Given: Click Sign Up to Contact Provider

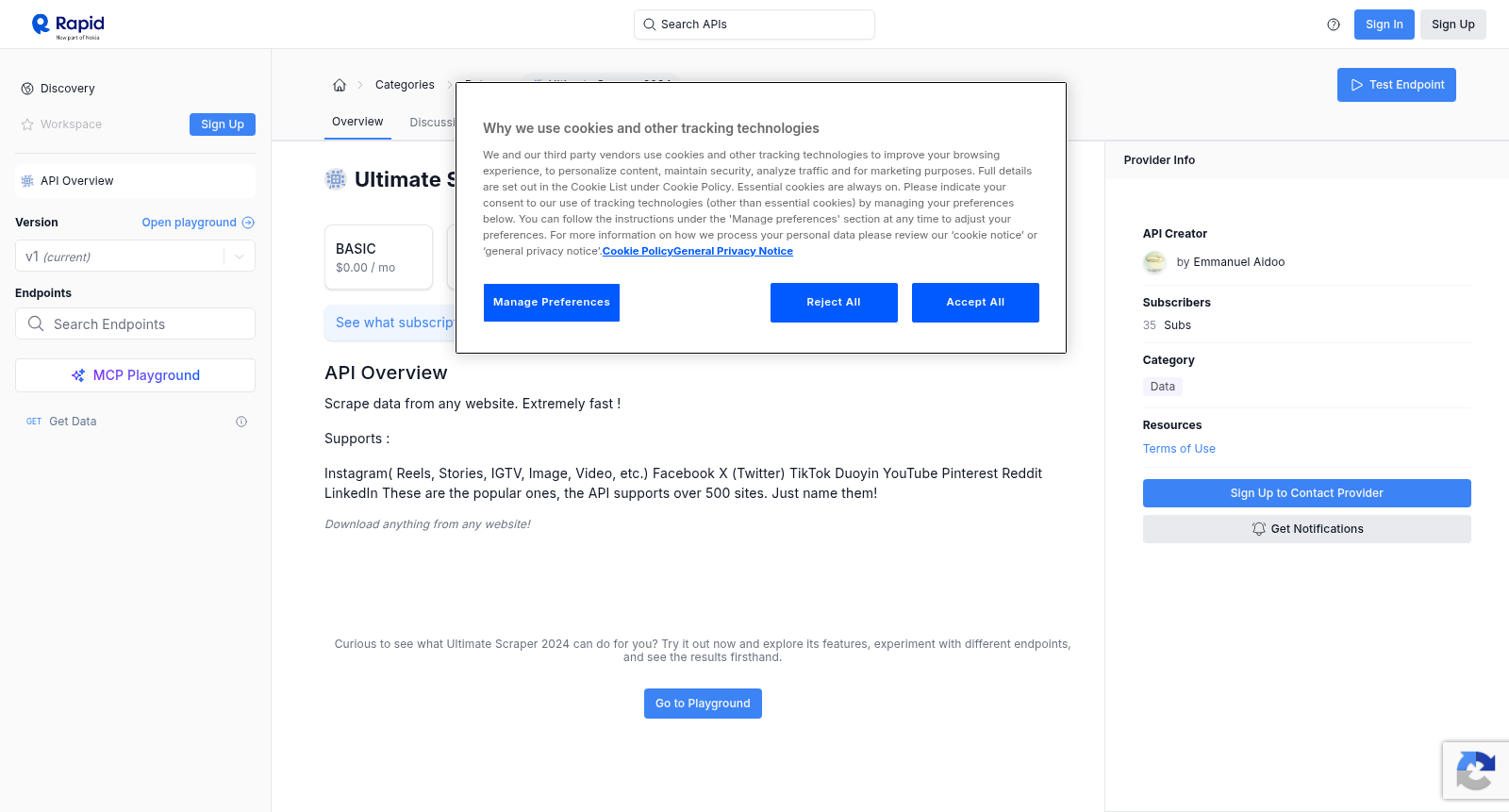Looking at the screenshot, I should click(x=1307, y=493).
